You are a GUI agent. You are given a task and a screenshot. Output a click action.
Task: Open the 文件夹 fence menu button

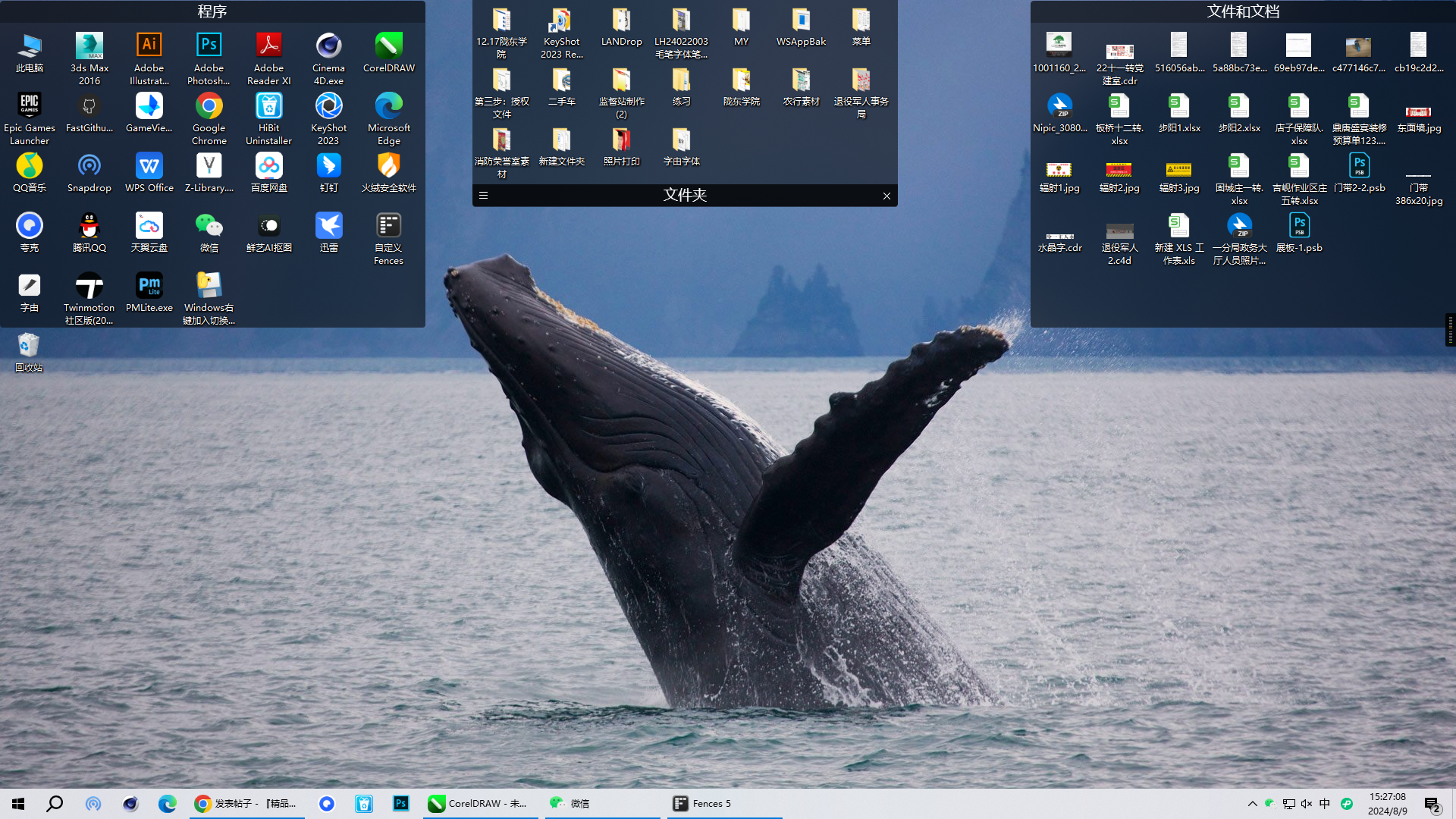coord(483,196)
